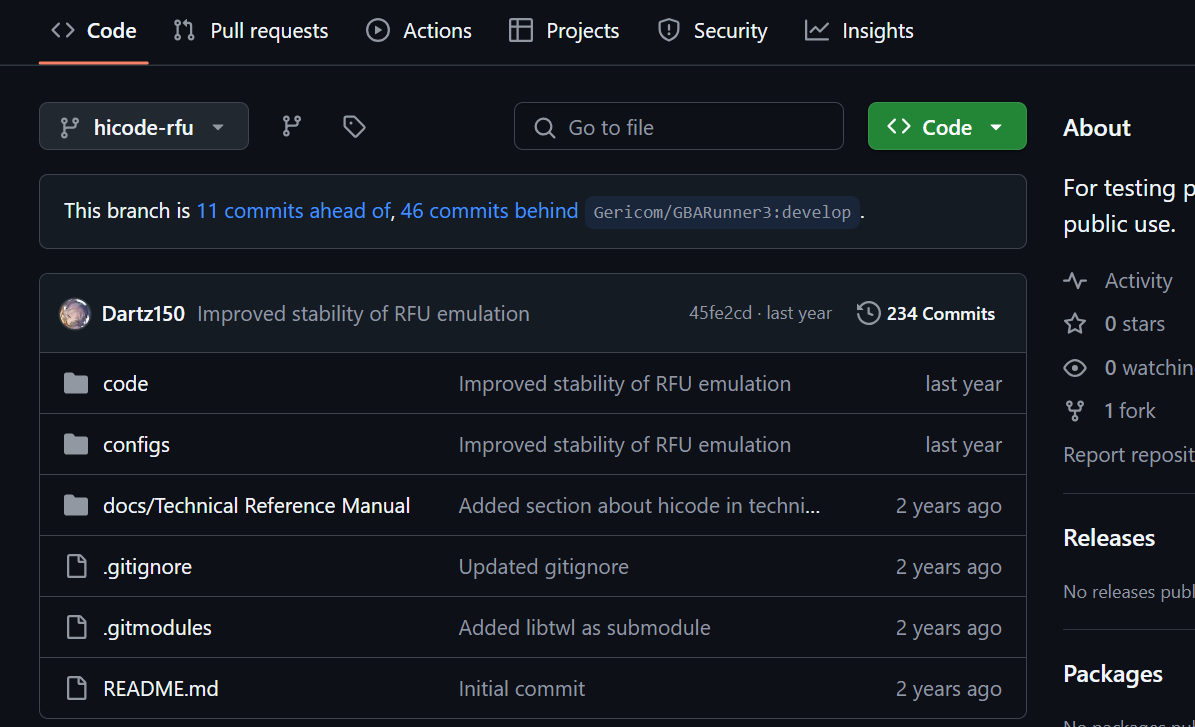The height and width of the screenshot is (727, 1195).
Task: Open the Actions tab
Action: click(418, 30)
